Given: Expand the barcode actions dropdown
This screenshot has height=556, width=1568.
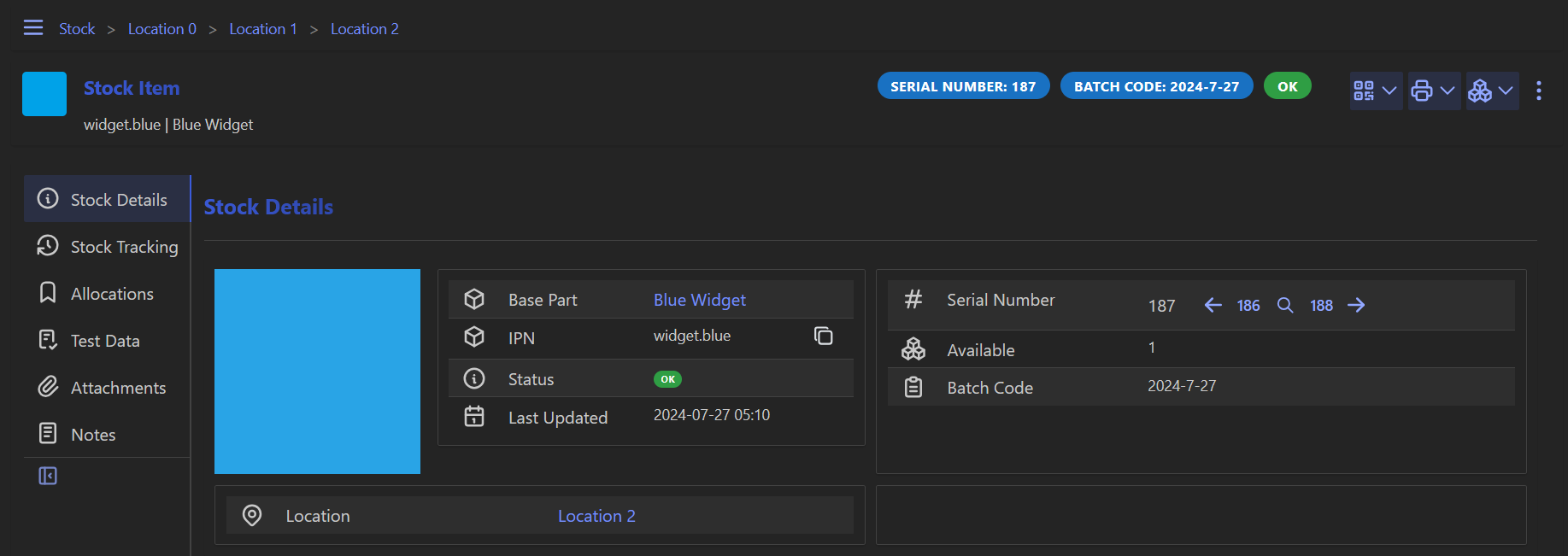Looking at the screenshot, I should tap(1375, 91).
